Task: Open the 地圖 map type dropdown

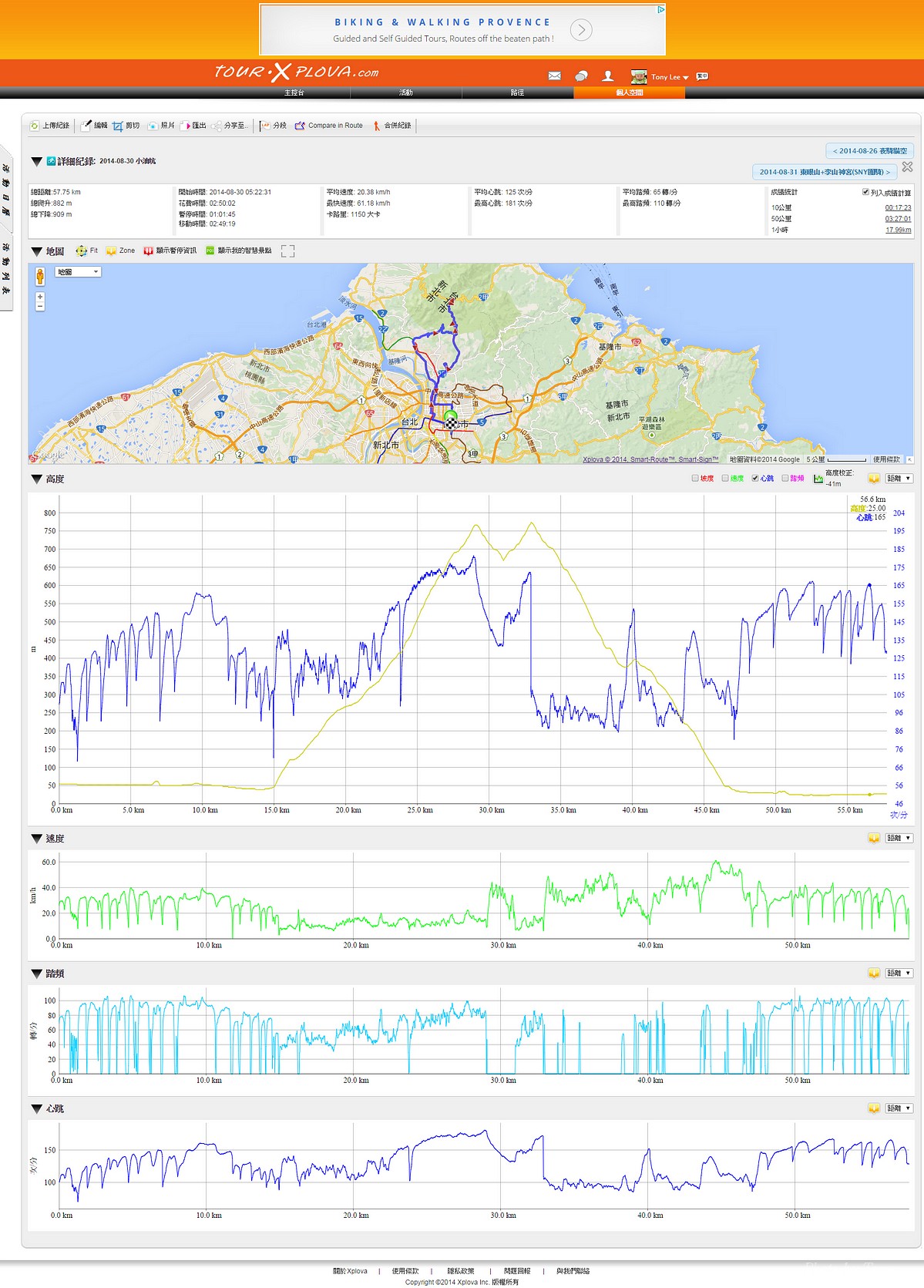Action: pos(78,272)
